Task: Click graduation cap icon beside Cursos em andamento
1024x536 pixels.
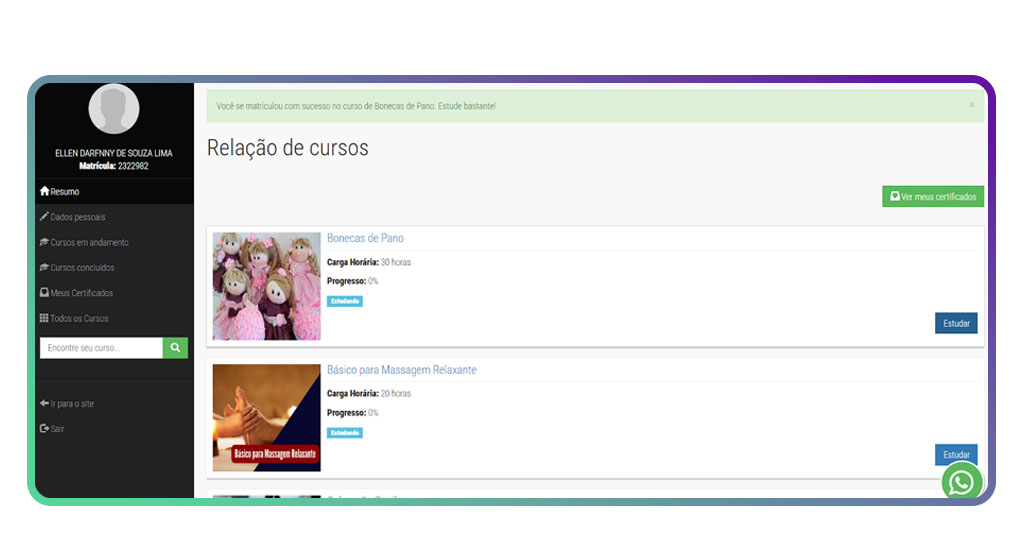Action: coord(44,242)
